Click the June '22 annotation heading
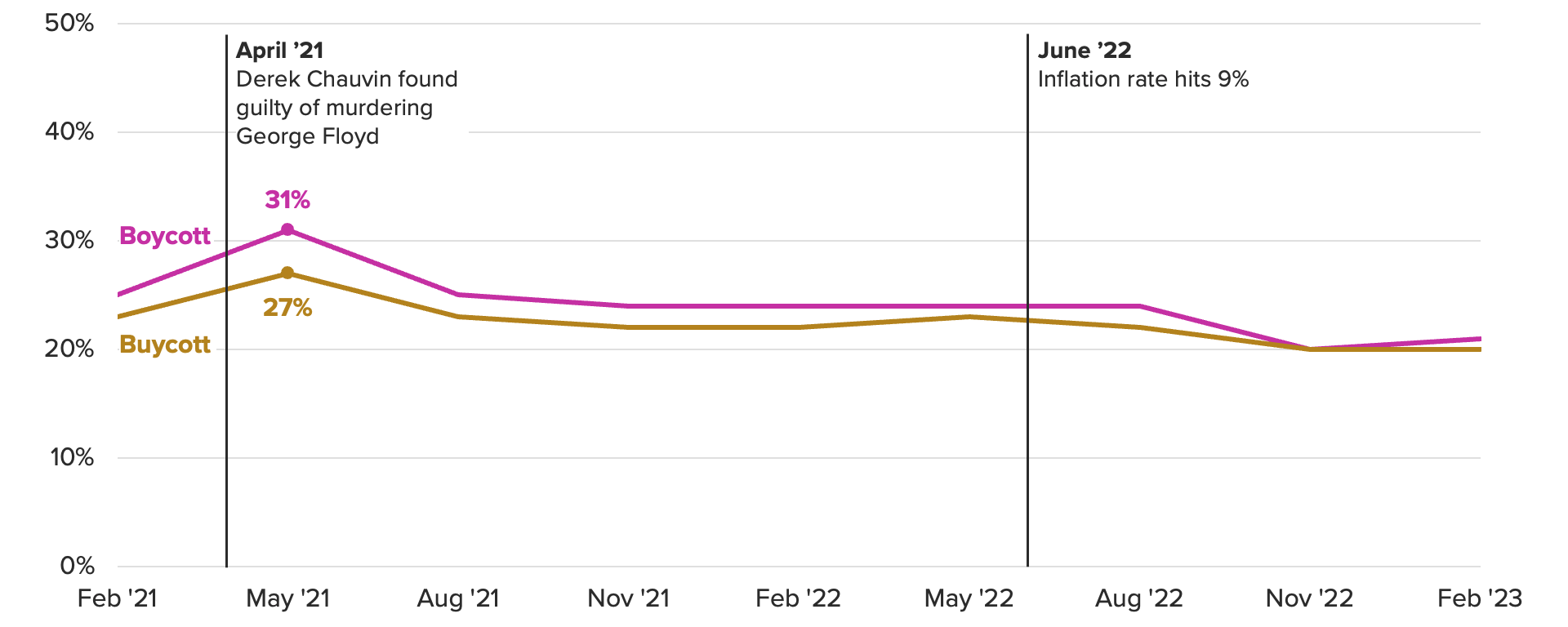The image size is (1568, 627). click(x=1085, y=51)
